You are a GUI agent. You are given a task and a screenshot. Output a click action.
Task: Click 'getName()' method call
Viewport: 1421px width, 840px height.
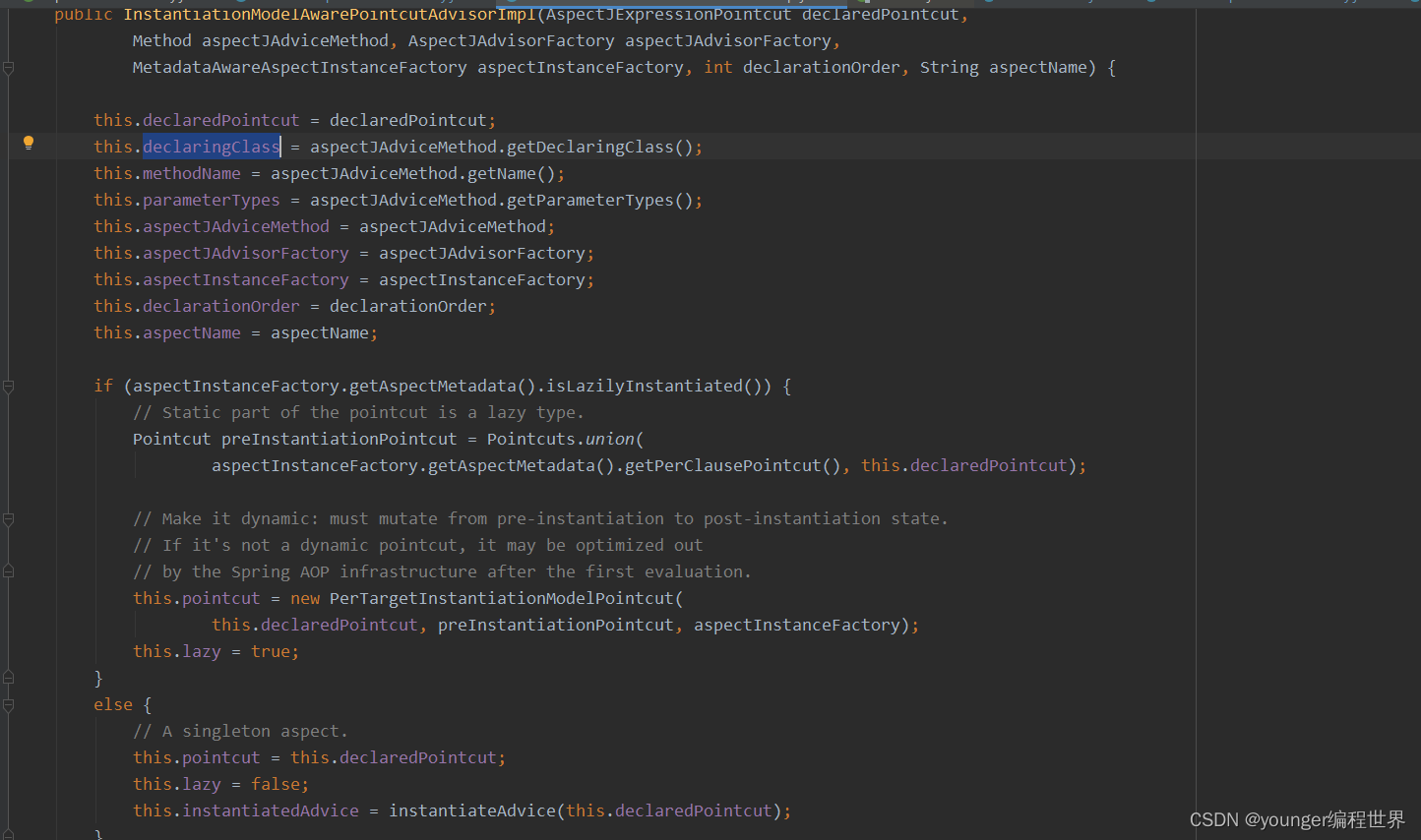pyautogui.click(x=512, y=173)
